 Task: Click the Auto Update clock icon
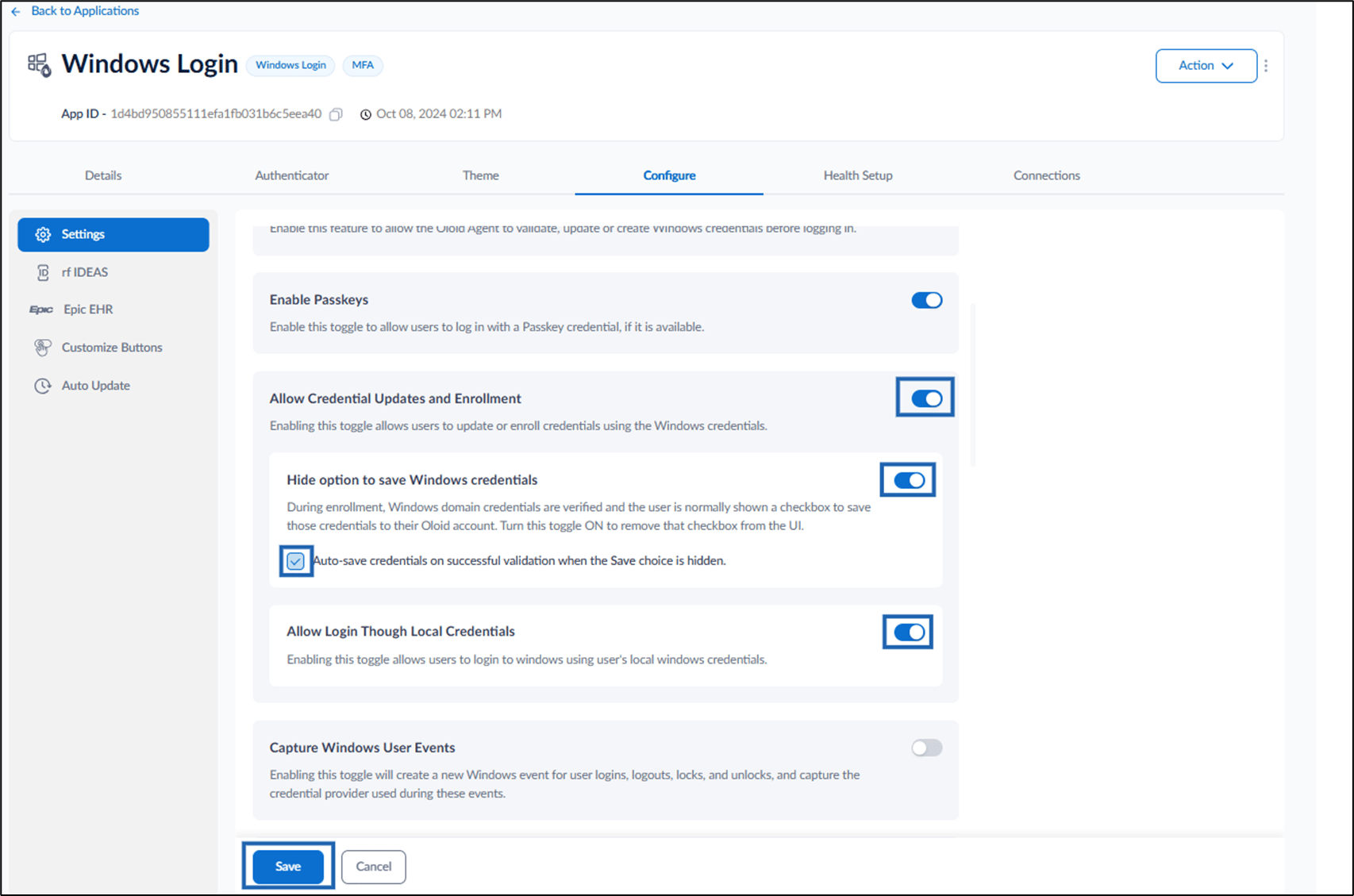[x=43, y=386]
